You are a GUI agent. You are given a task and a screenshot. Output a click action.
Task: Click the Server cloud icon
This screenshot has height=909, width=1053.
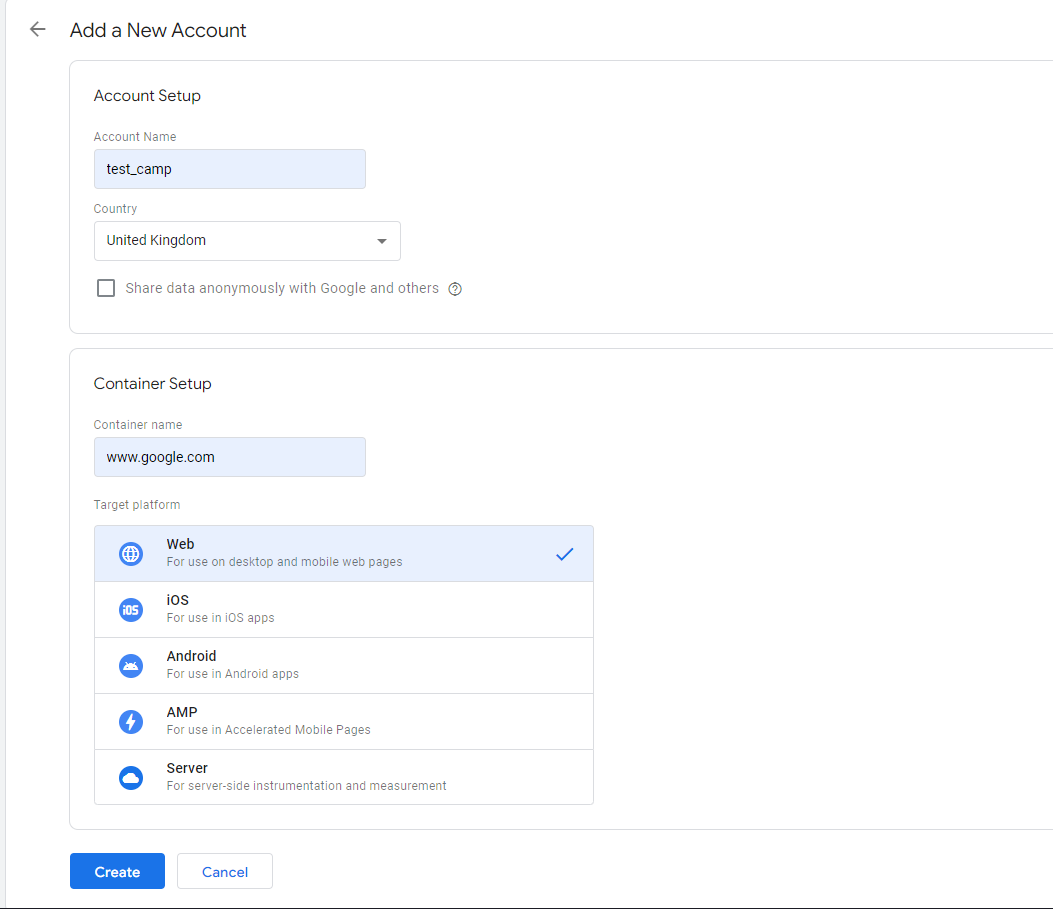click(131, 778)
